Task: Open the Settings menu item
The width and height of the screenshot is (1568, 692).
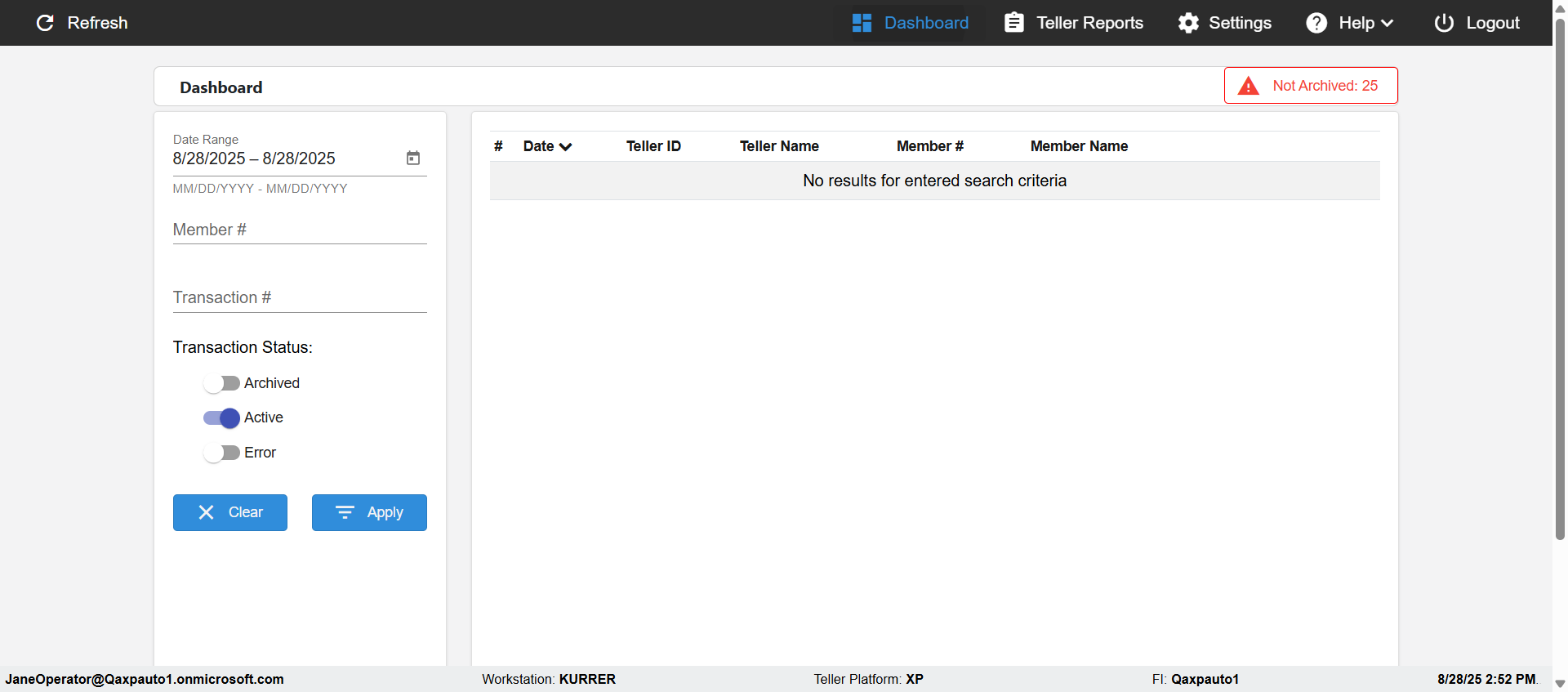Action: coord(1224,23)
